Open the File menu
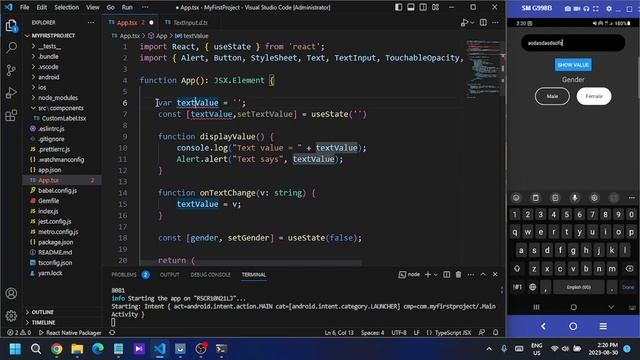Image resolution: width=640 pixels, height=360 pixels. pyautogui.click(x=24, y=7)
